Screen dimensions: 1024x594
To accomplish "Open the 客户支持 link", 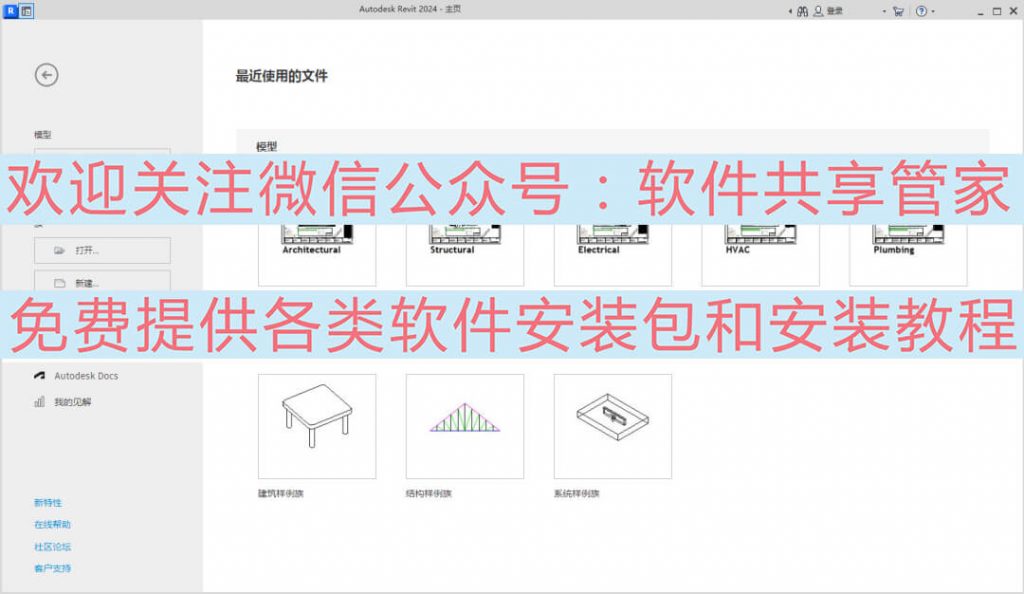I will [x=52, y=568].
